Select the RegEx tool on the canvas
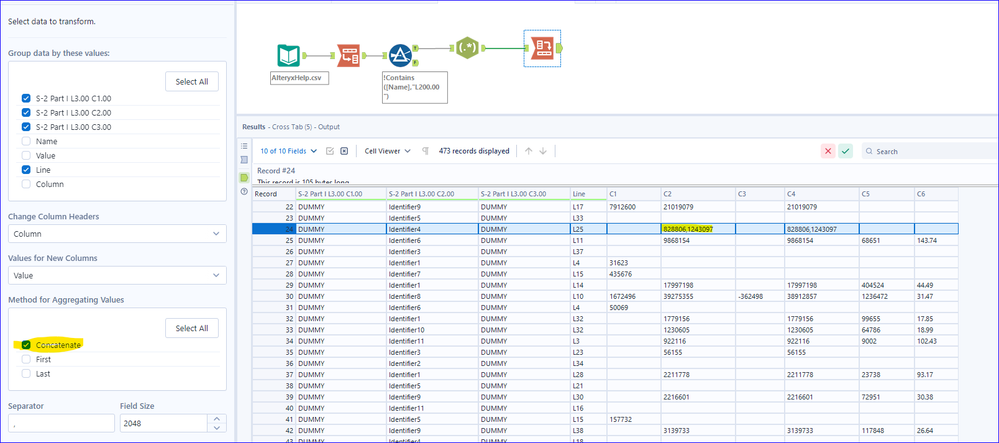This screenshot has width=999, height=443. [469, 48]
